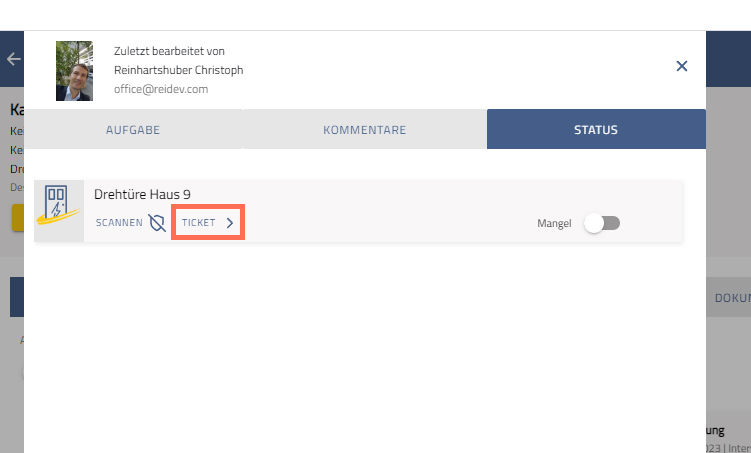Click the yellow button behind the dialog
751x453 pixels.
click(17, 218)
